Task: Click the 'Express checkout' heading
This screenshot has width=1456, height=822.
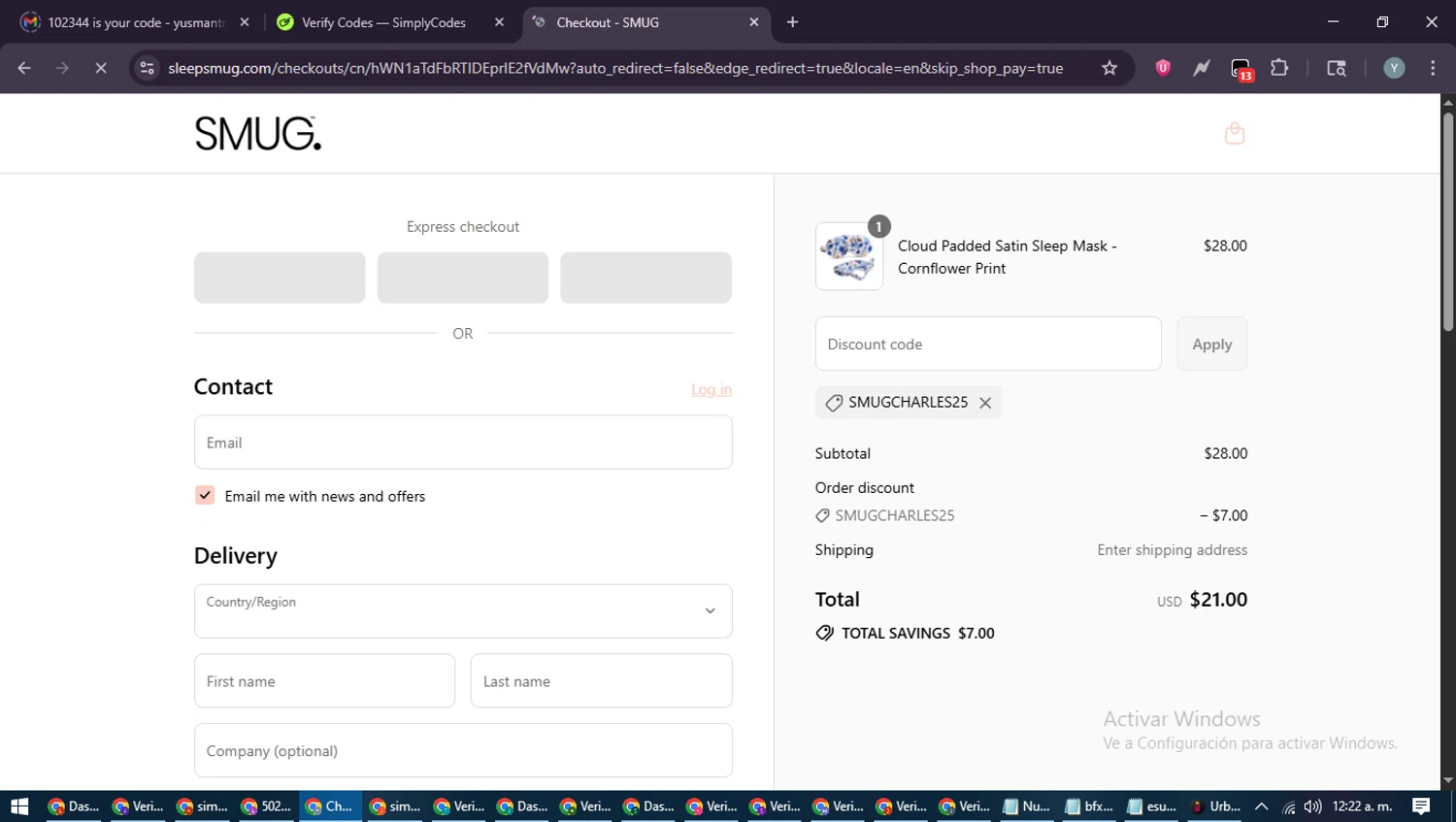Action: 463,227
